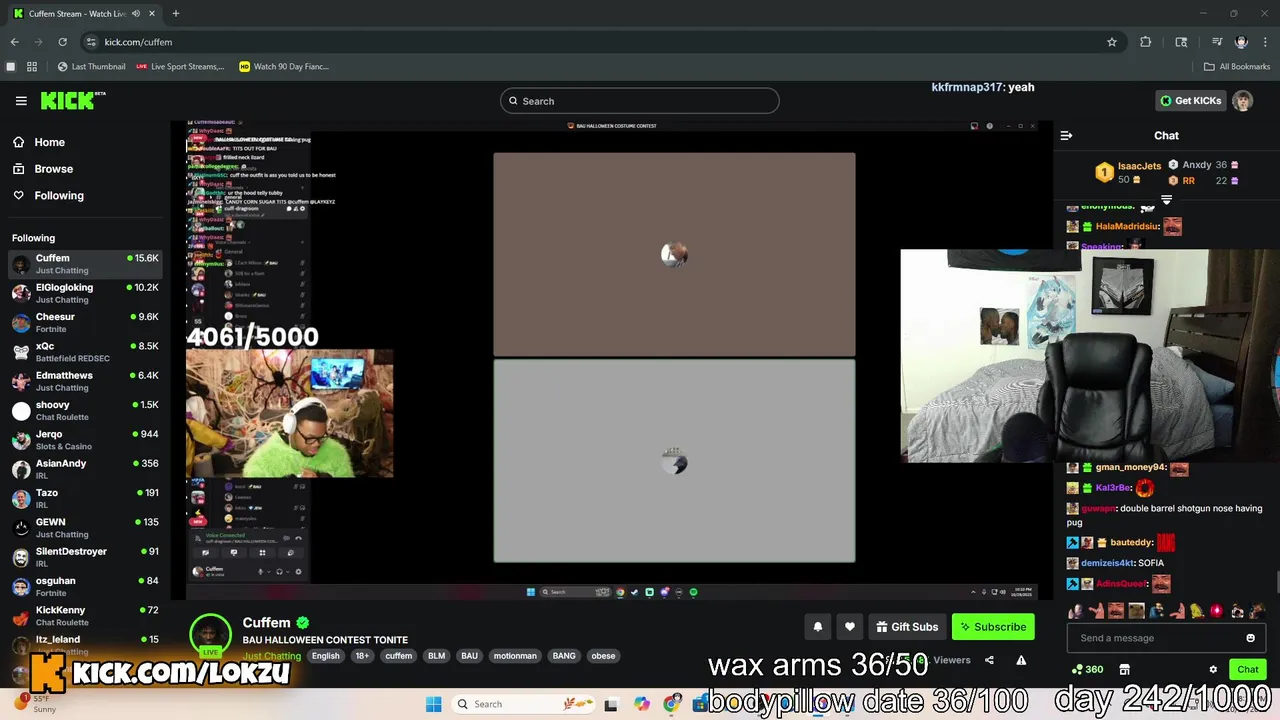Image resolution: width=1280 pixels, height=720 pixels.
Task: Open Live Sport Streams bookmark
Action: click(180, 67)
